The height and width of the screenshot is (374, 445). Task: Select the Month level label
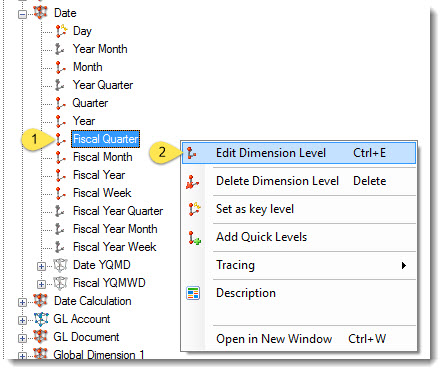[88, 67]
